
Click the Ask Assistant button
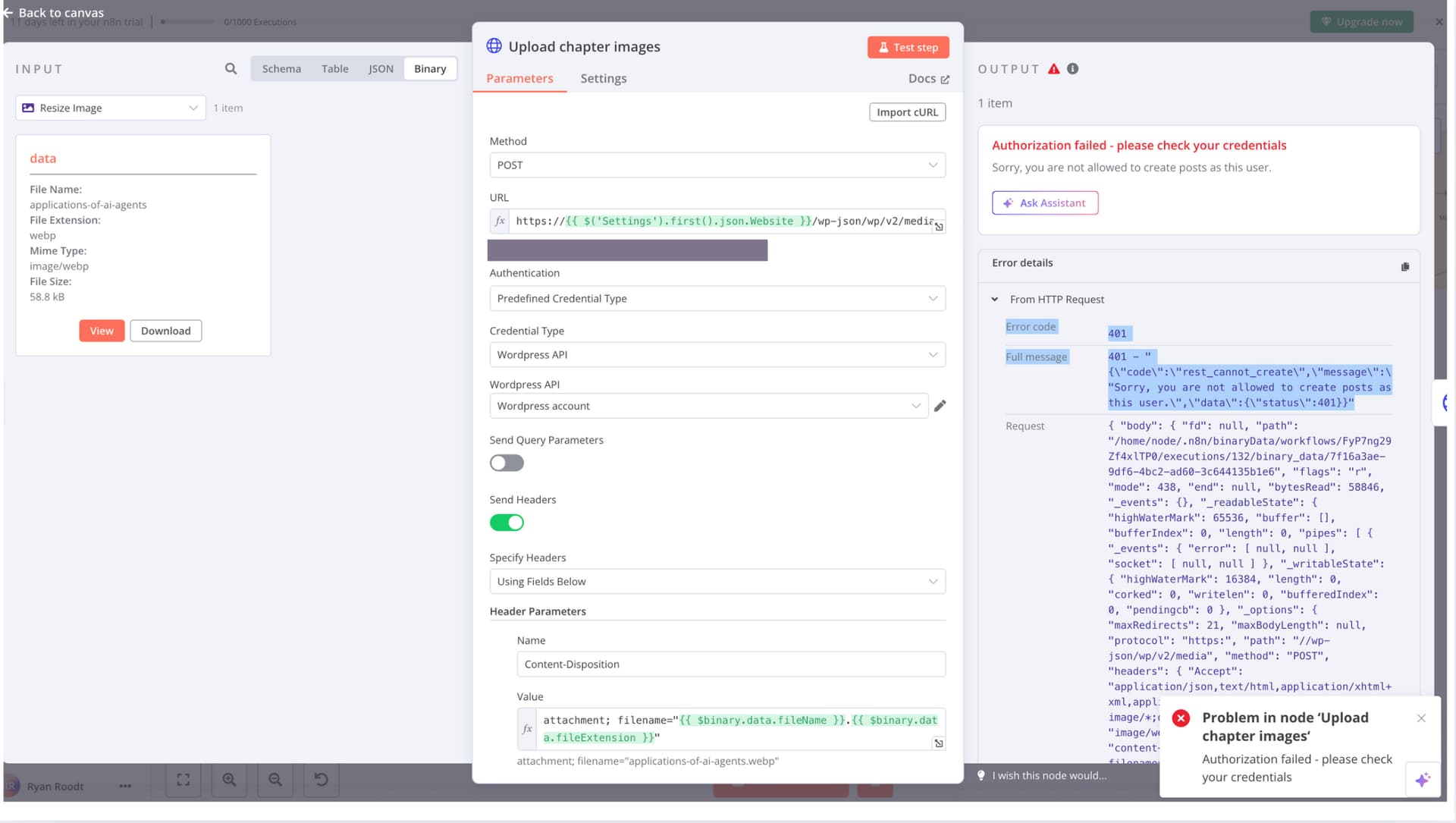click(x=1044, y=203)
